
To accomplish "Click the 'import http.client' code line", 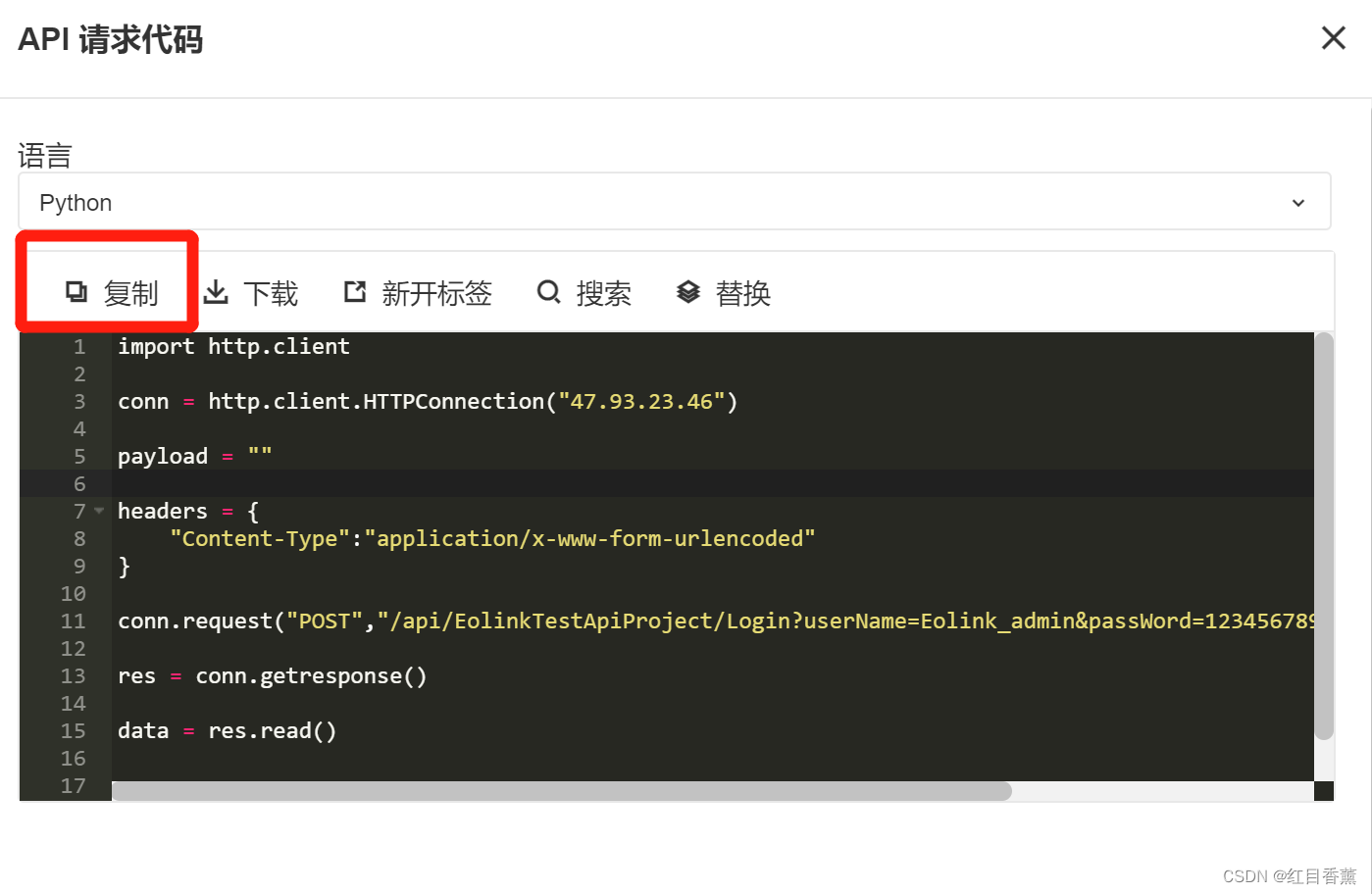I will pos(233,346).
